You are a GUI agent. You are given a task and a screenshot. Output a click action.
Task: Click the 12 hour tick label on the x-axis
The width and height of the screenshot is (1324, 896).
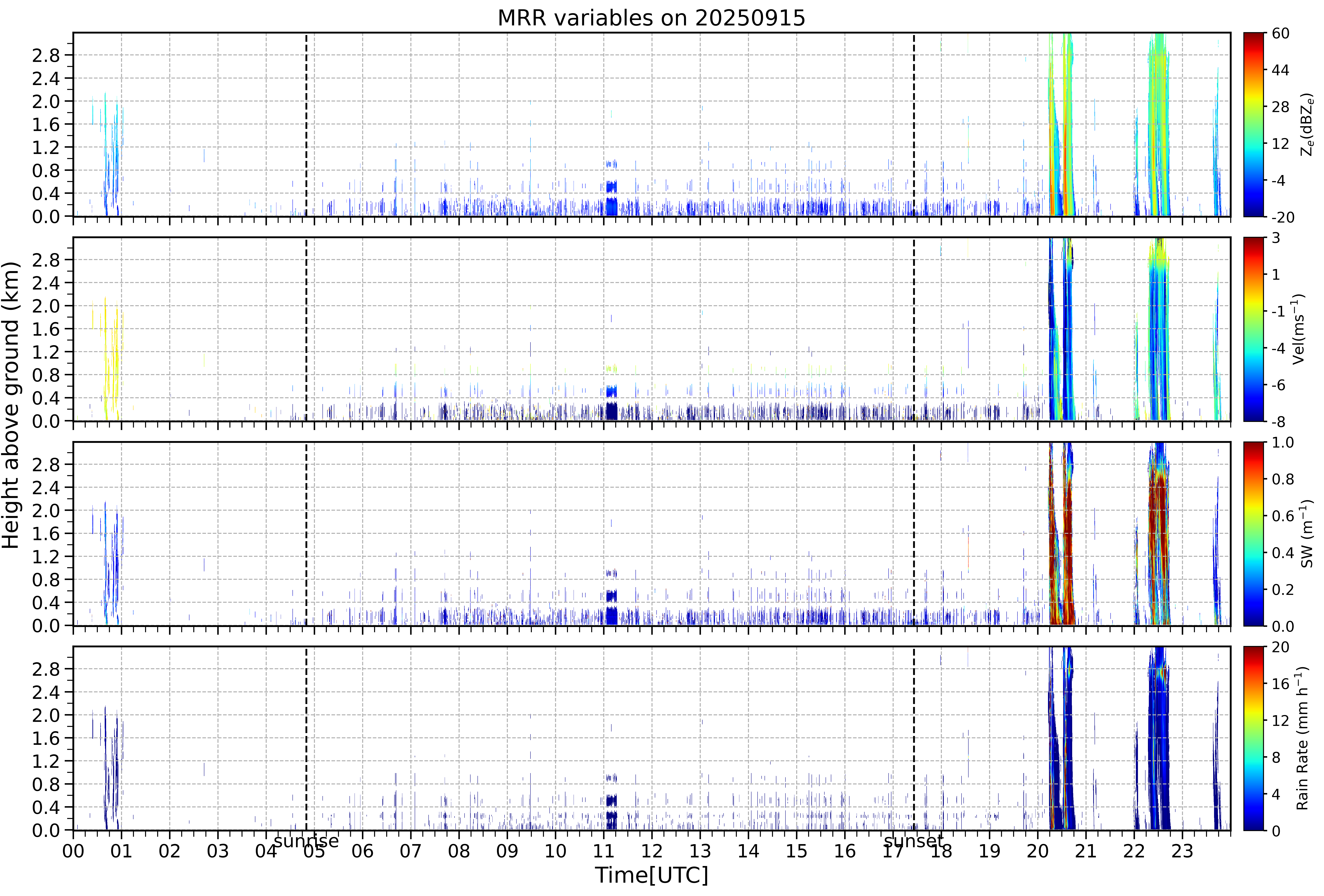(652, 851)
